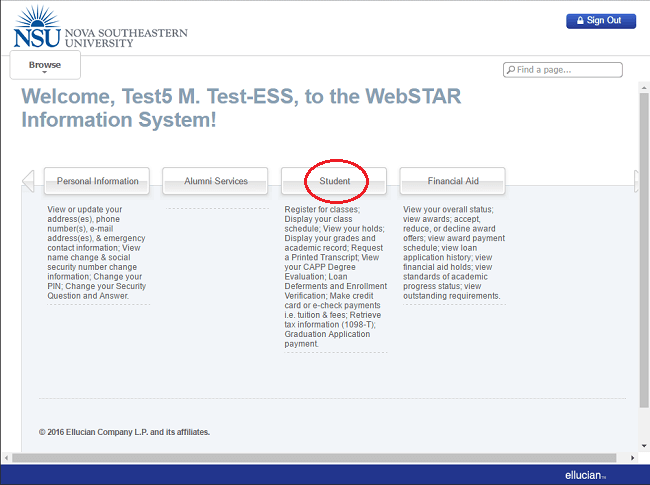
Task: Click the left carousel arrow beside Personal Information
Action: 28,181
